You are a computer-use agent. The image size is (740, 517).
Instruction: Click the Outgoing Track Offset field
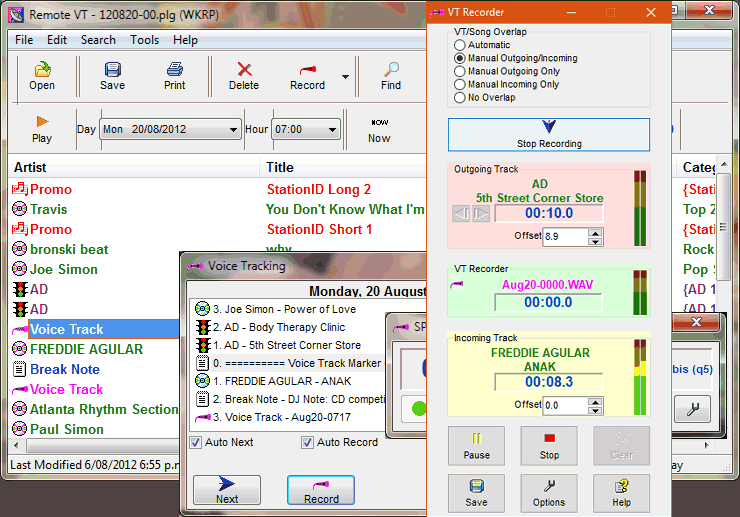565,237
